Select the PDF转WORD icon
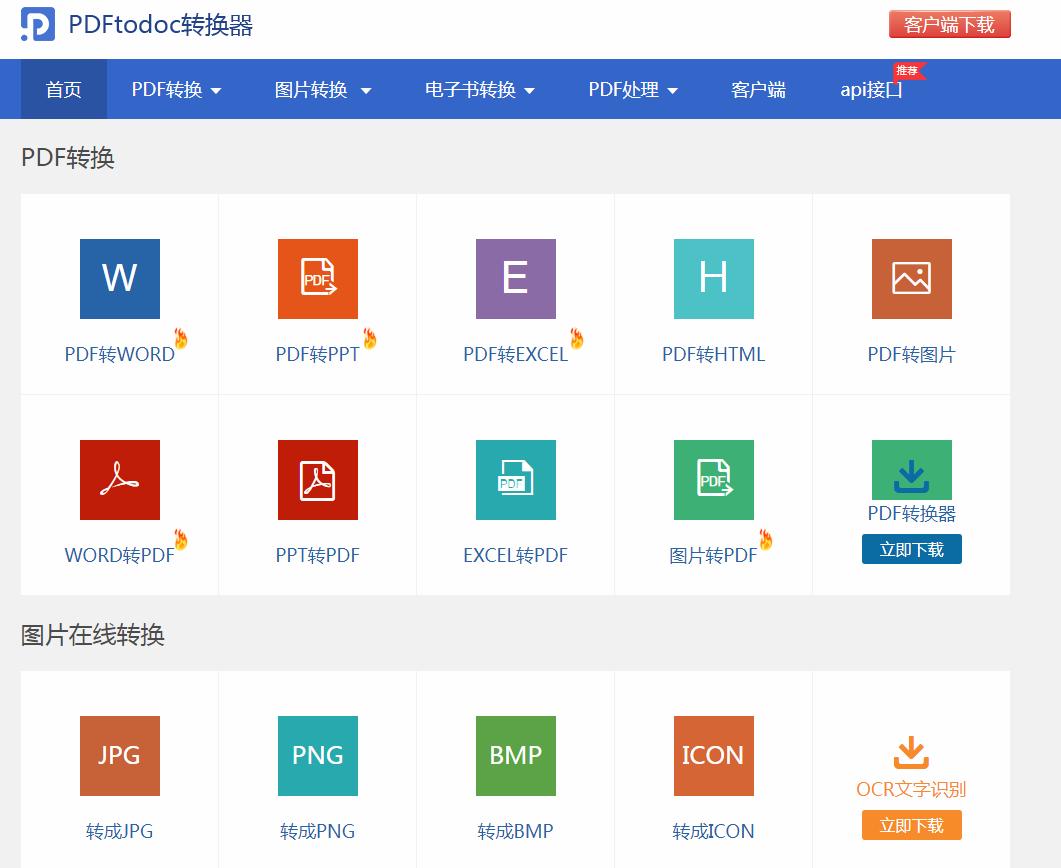This screenshot has height=868, width=1061. (x=119, y=278)
